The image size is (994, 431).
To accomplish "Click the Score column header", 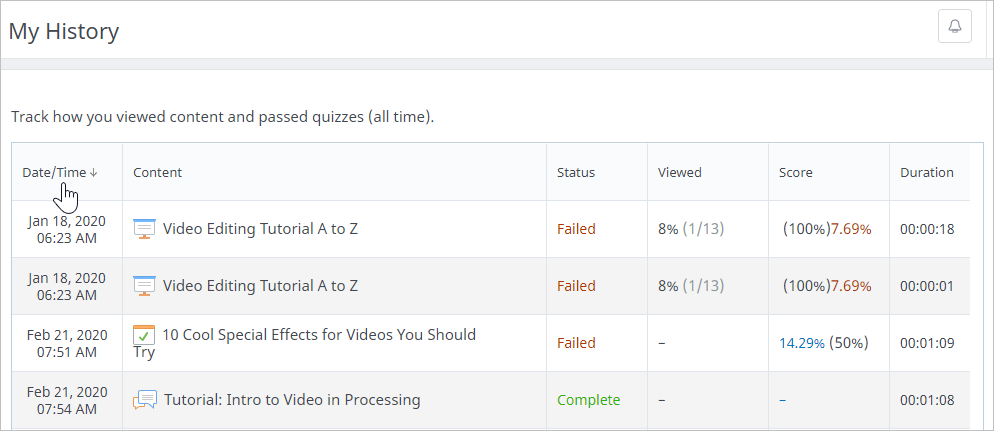I will (796, 172).
